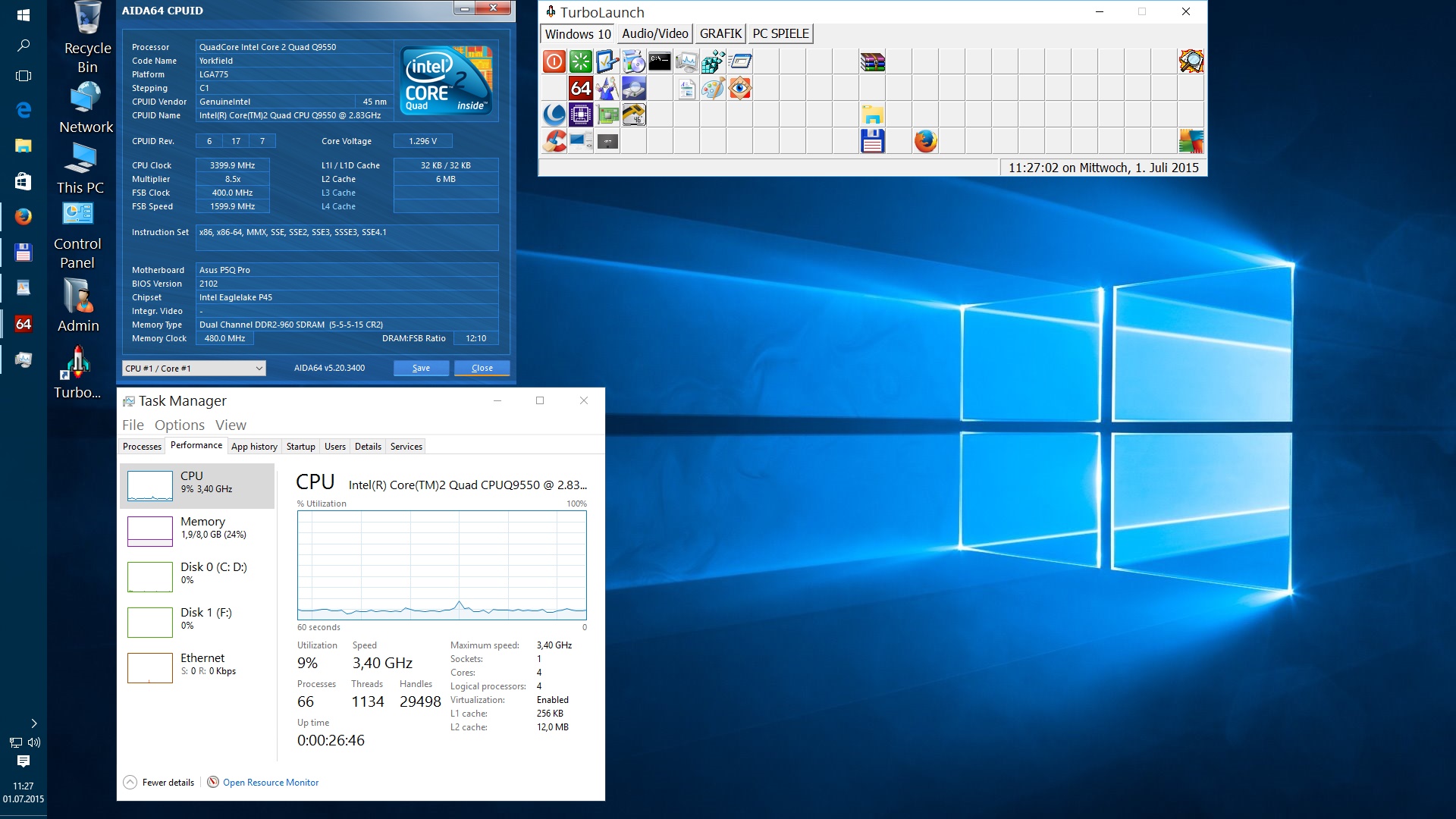
Task: Launch WinRAR from the TurboLaunch grid
Action: 872,61
